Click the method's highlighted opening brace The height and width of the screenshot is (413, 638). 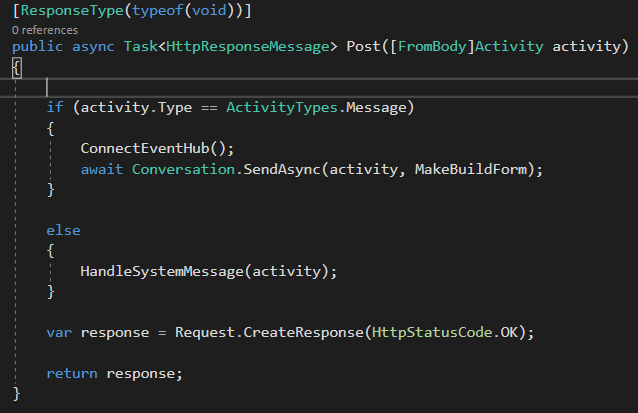click(17, 68)
